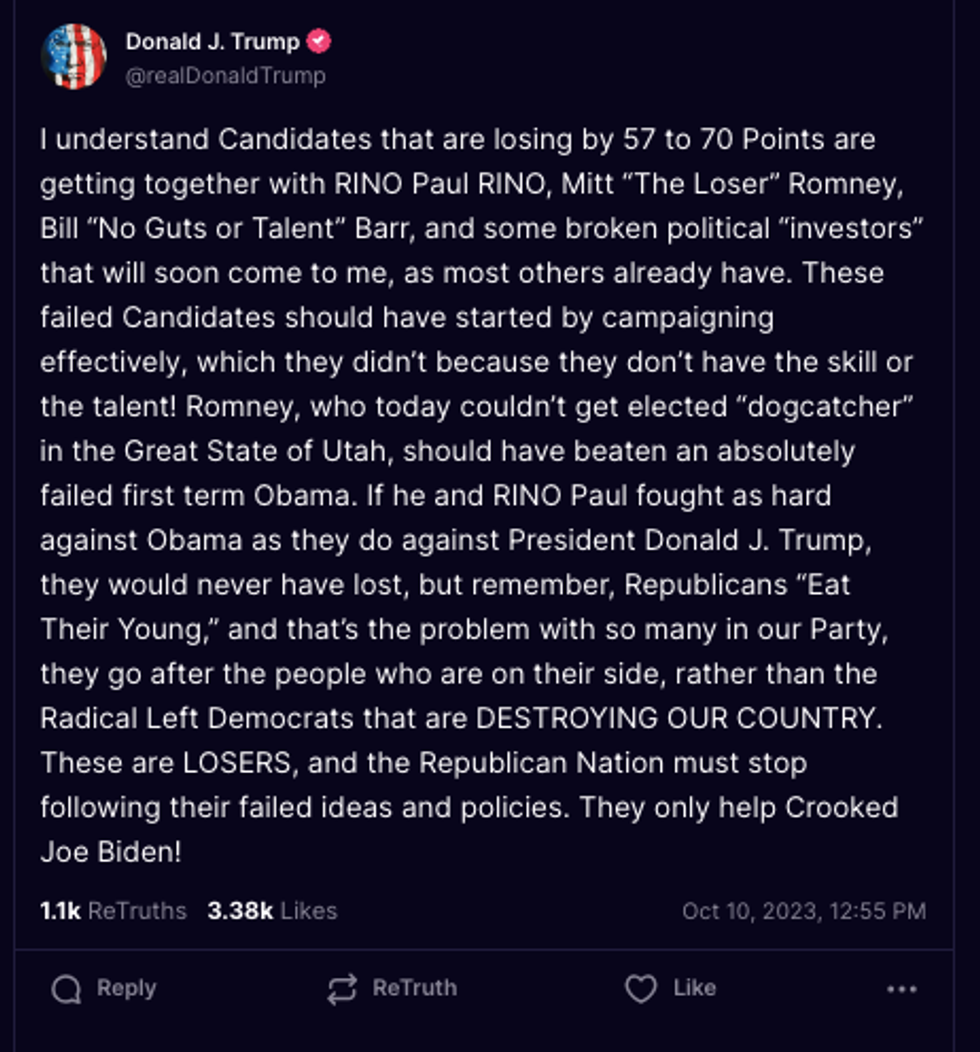Click the Reply speech bubble icon

pos(67,989)
